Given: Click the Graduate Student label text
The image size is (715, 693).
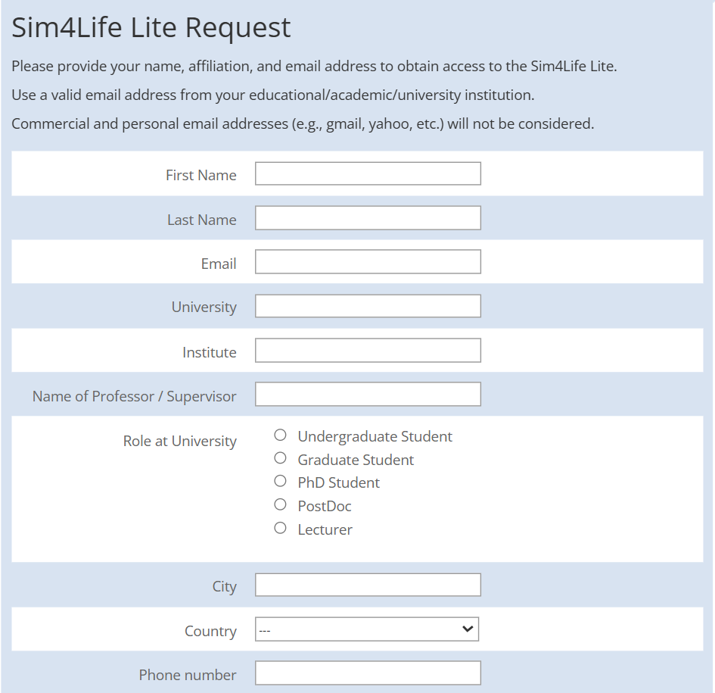Looking at the screenshot, I should 356,460.
